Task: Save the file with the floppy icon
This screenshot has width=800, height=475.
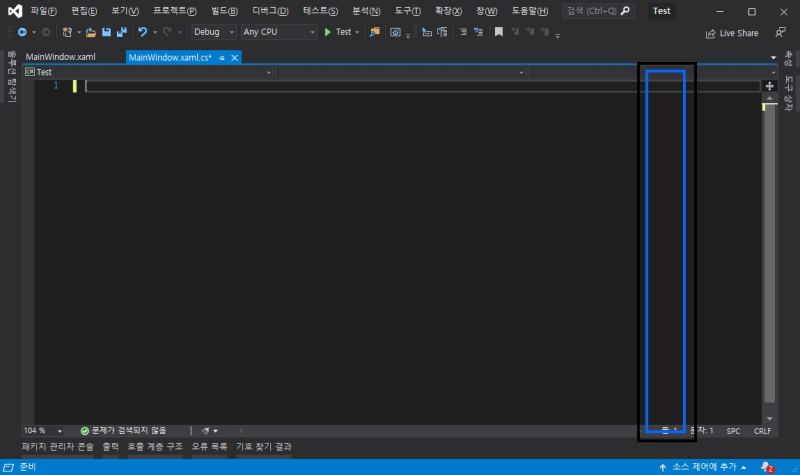Action: pyautogui.click(x=106, y=32)
